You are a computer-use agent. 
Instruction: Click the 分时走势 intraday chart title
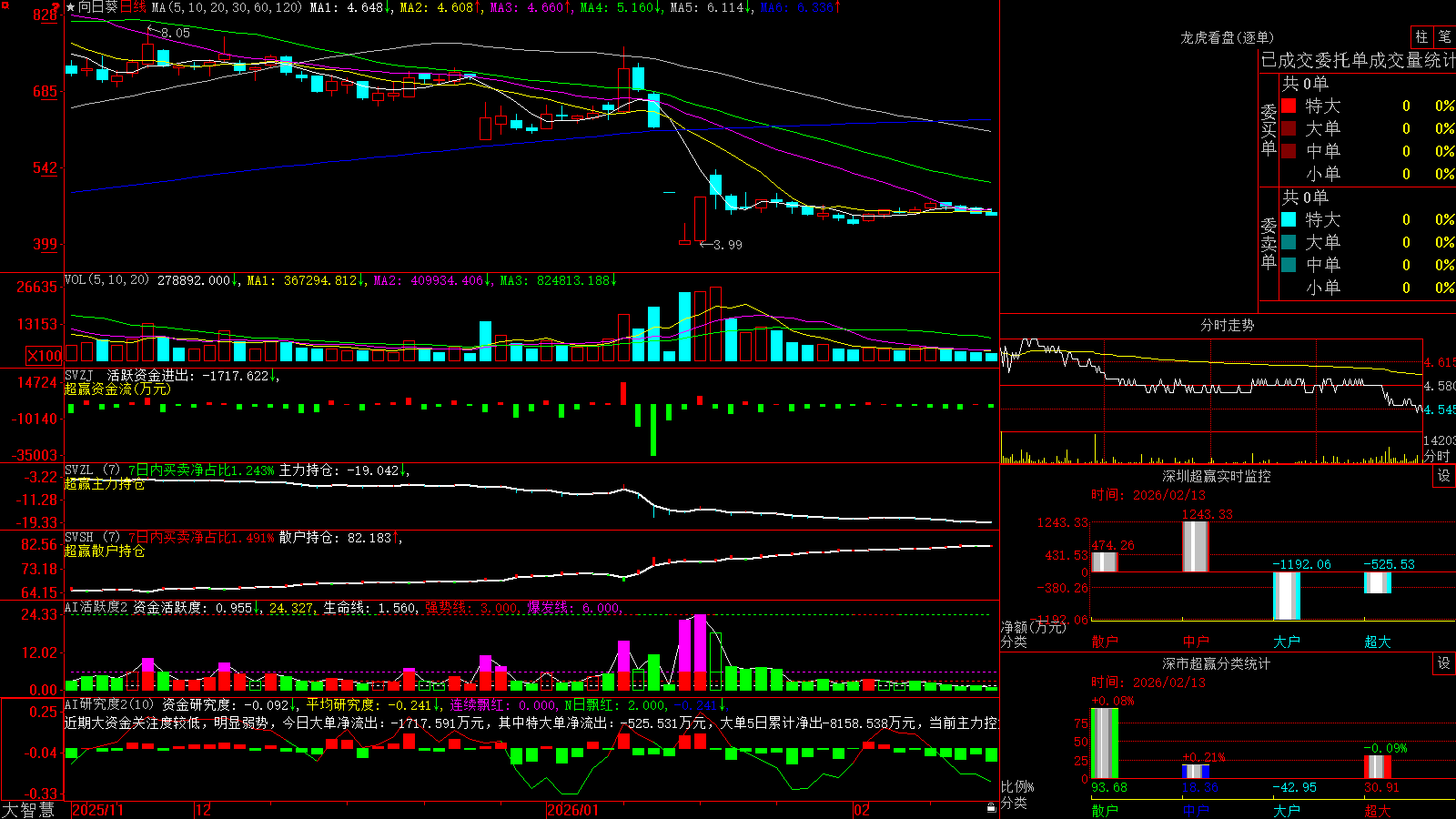1227,325
